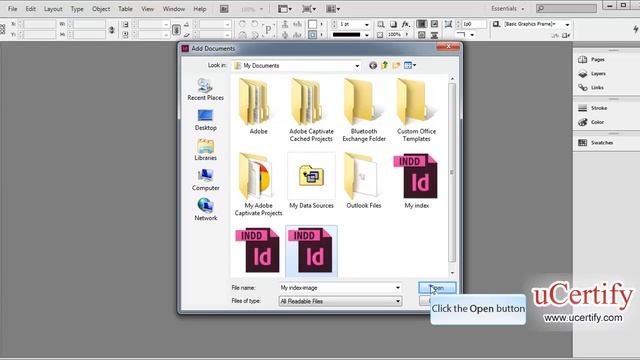Image resolution: width=640 pixels, height=360 pixels.
Task: Open the Arrange Documents icon menu
Action: 333,9
